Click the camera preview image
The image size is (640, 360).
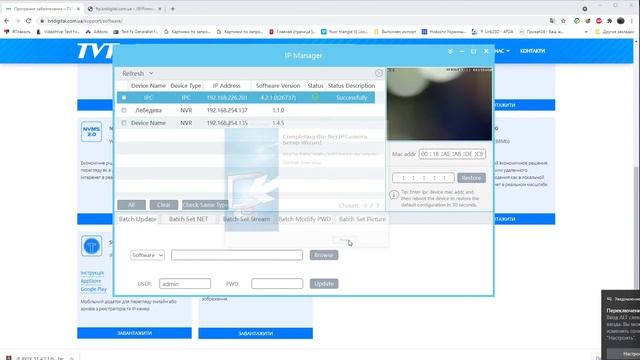click(439, 104)
